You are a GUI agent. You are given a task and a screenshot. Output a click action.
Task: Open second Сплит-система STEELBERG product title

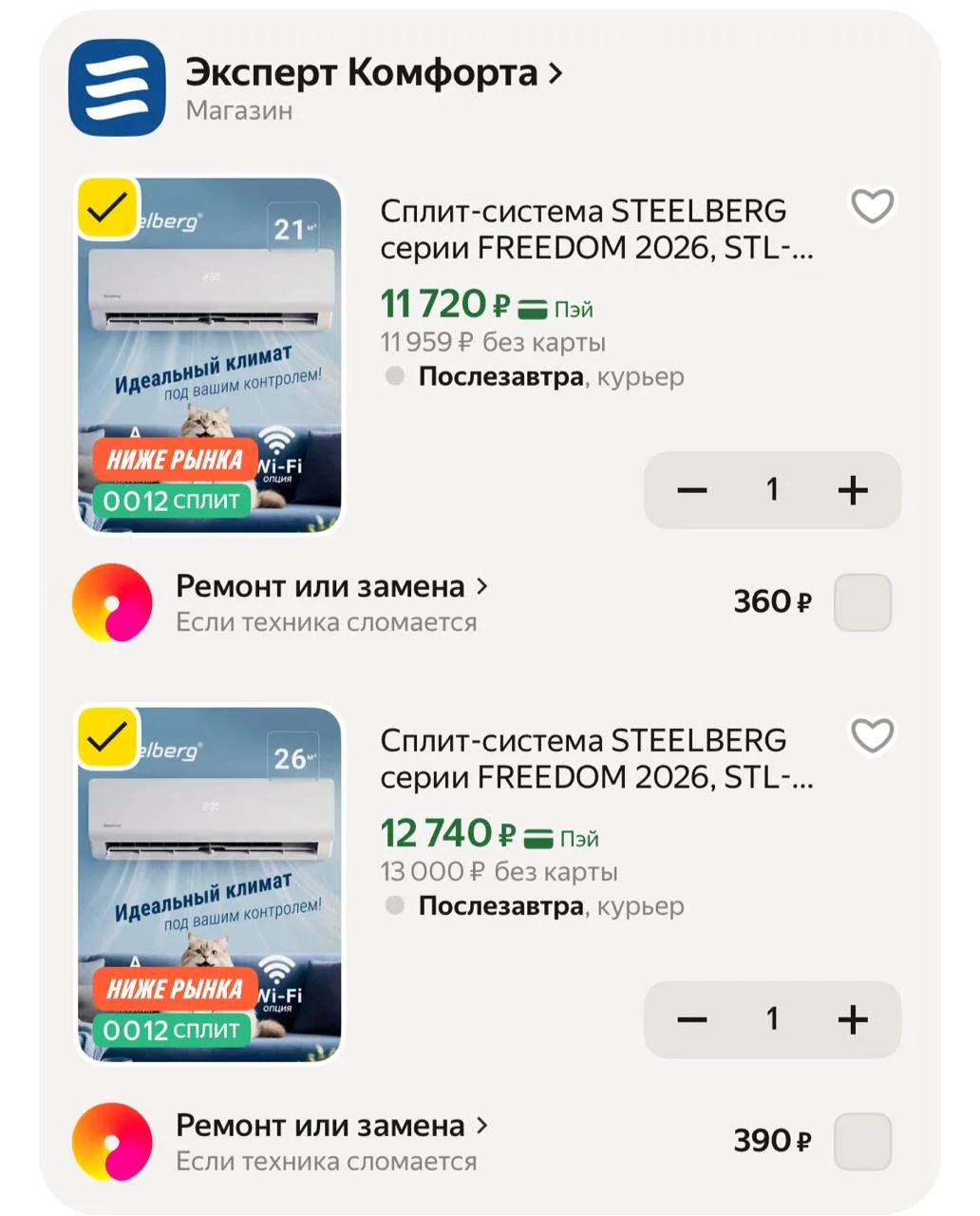(596, 758)
